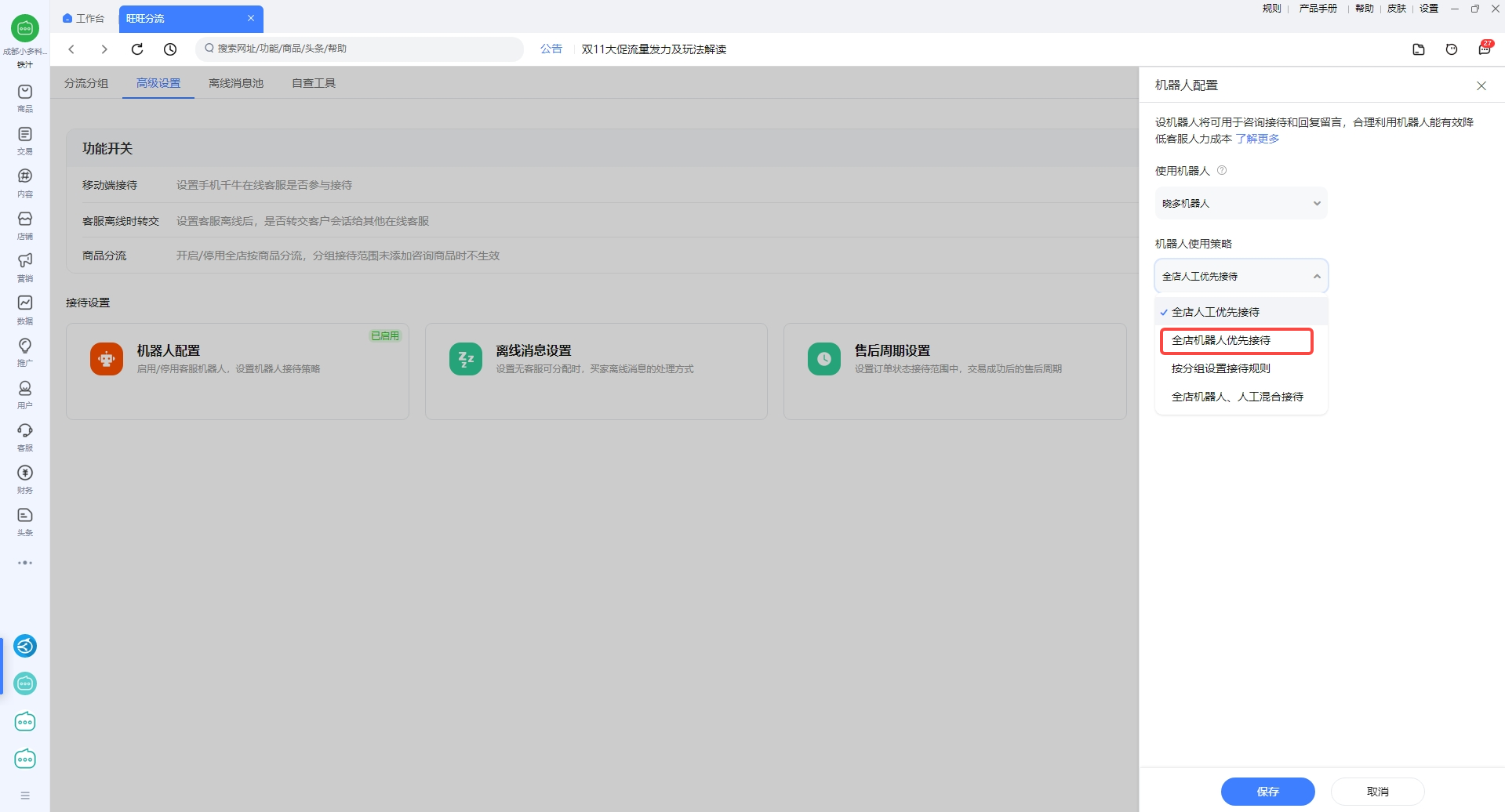The height and width of the screenshot is (812, 1505).
Task: Open announcement 双11大促流量发力及玩法解读
Action: pos(654,49)
